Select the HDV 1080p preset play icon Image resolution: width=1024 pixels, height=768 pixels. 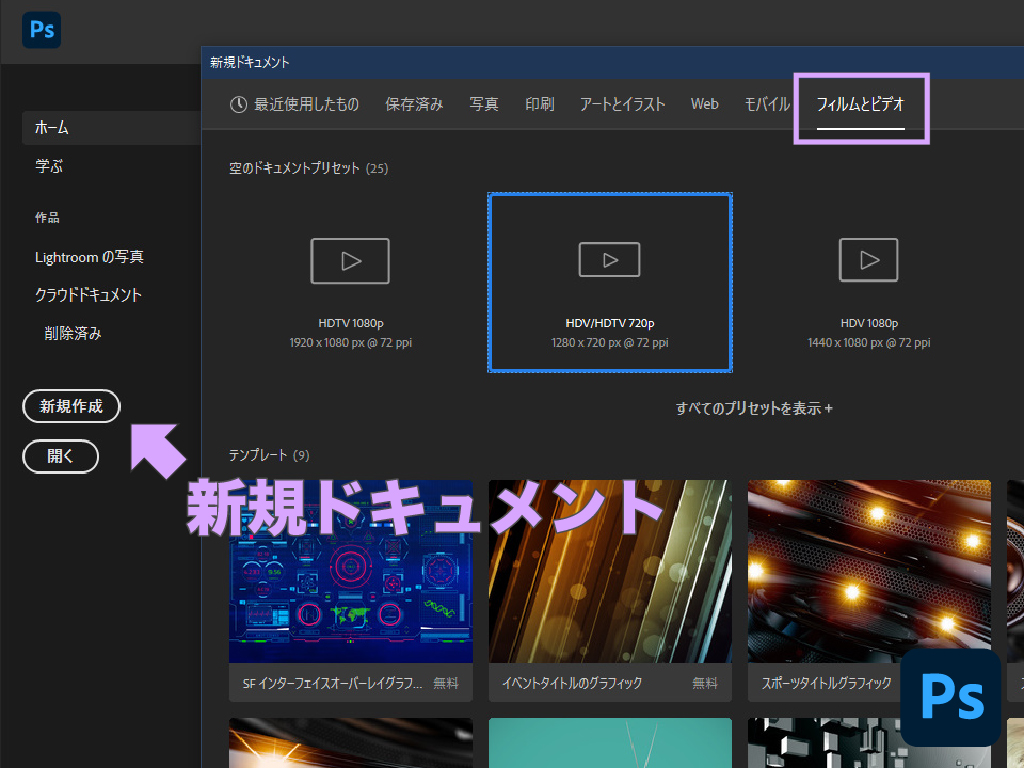pyautogui.click(x=868, y=260)
